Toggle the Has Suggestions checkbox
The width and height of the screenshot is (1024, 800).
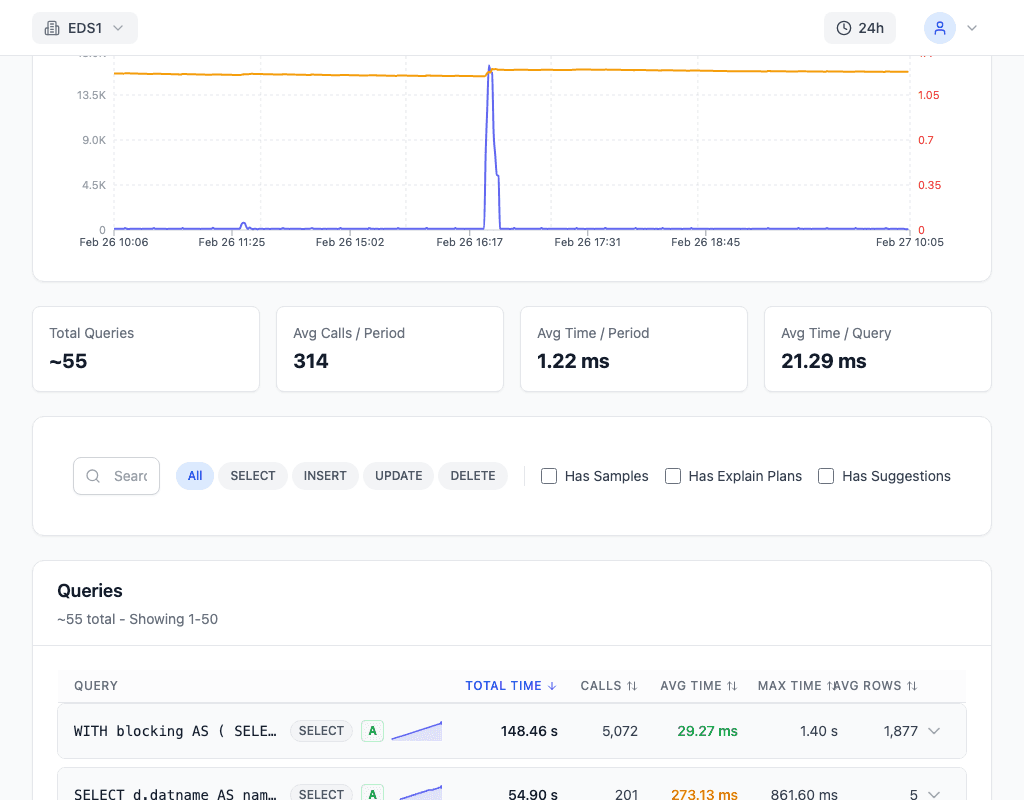tap(826, 476)
